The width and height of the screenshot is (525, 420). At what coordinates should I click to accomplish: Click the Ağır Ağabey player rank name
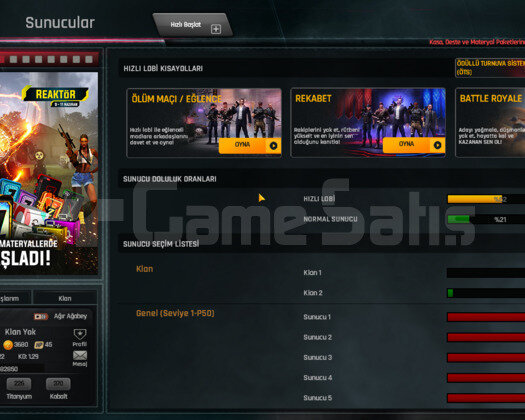pyautogui.click(x=70, y=316)
